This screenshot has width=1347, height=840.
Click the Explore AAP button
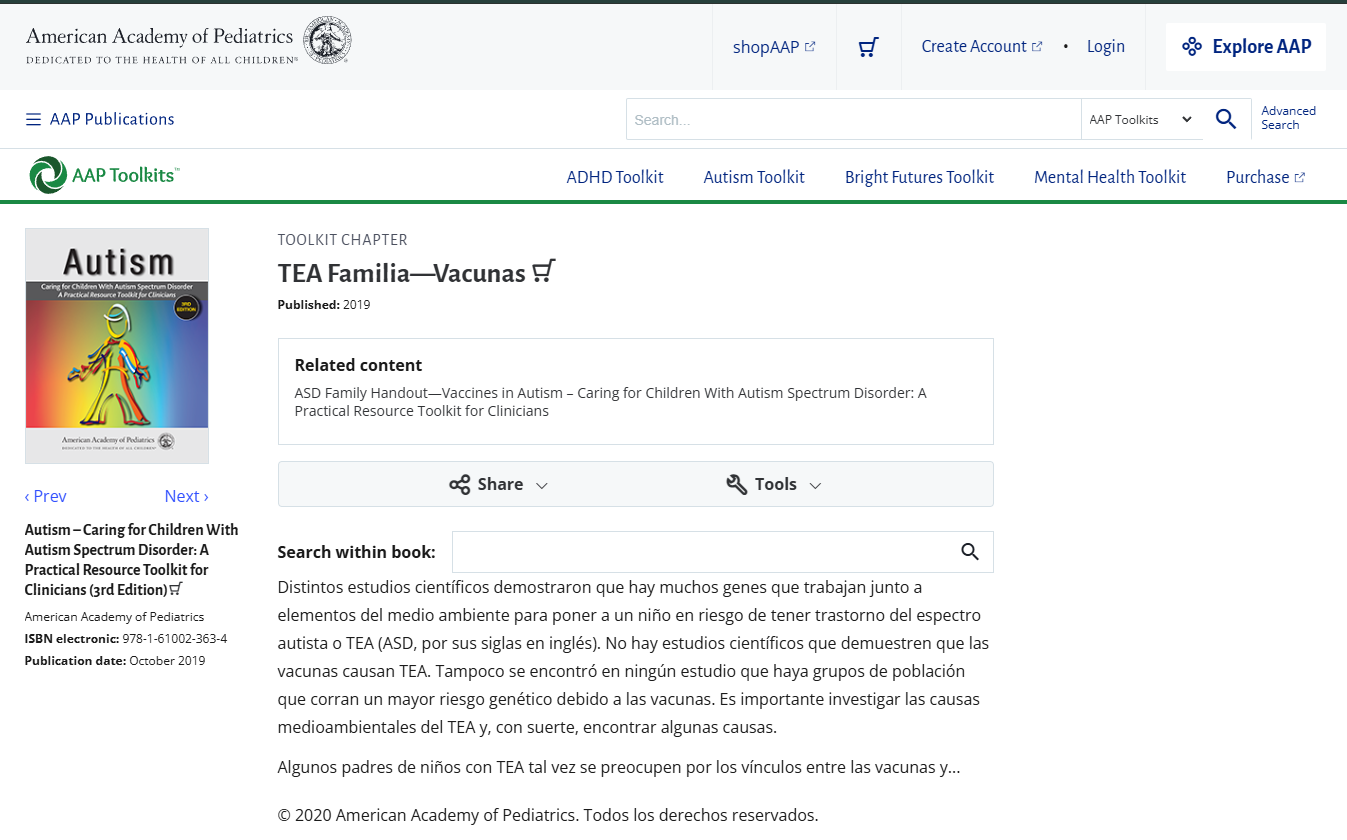click(x=1246, y=47)
